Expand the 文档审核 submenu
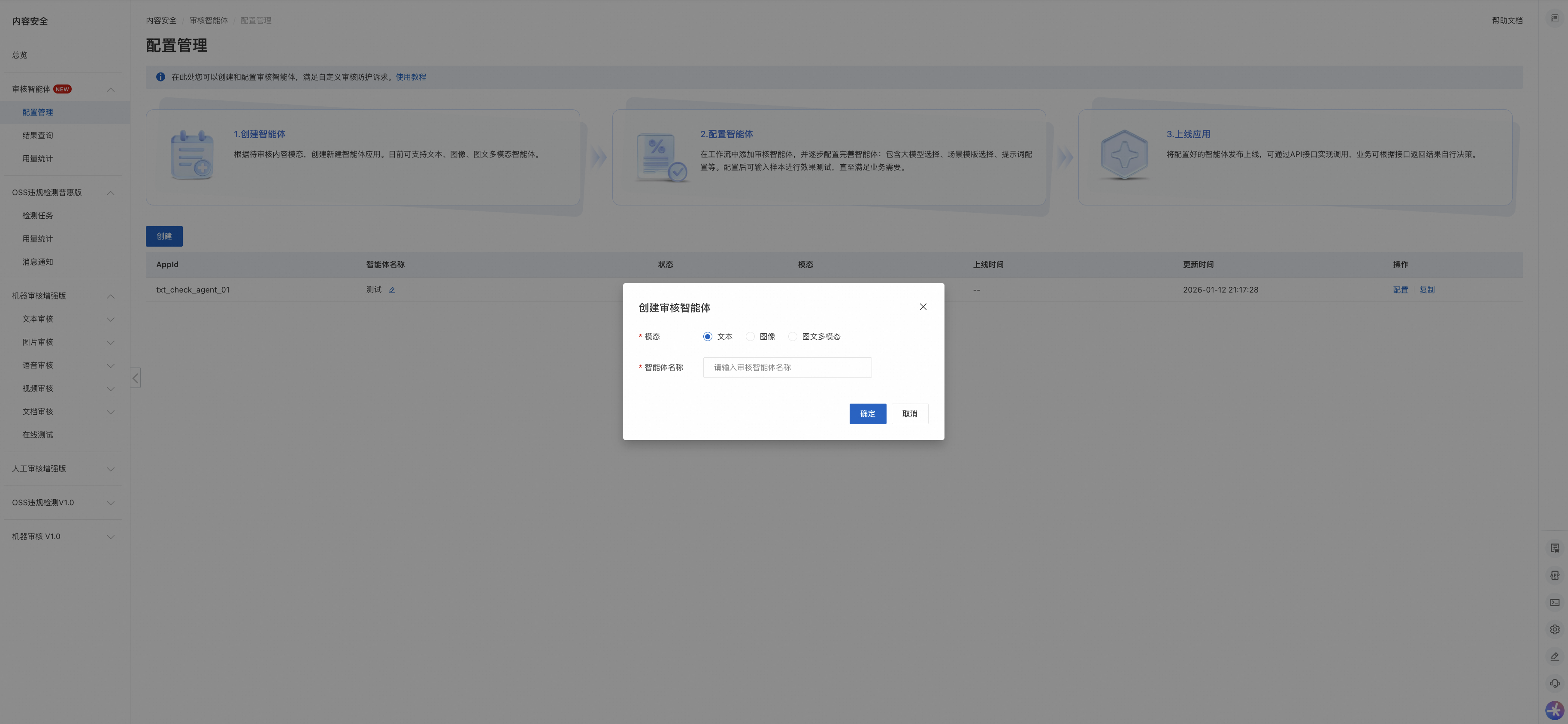Image resolution: width=1568 pixels, height=724 pixels. 111,412
